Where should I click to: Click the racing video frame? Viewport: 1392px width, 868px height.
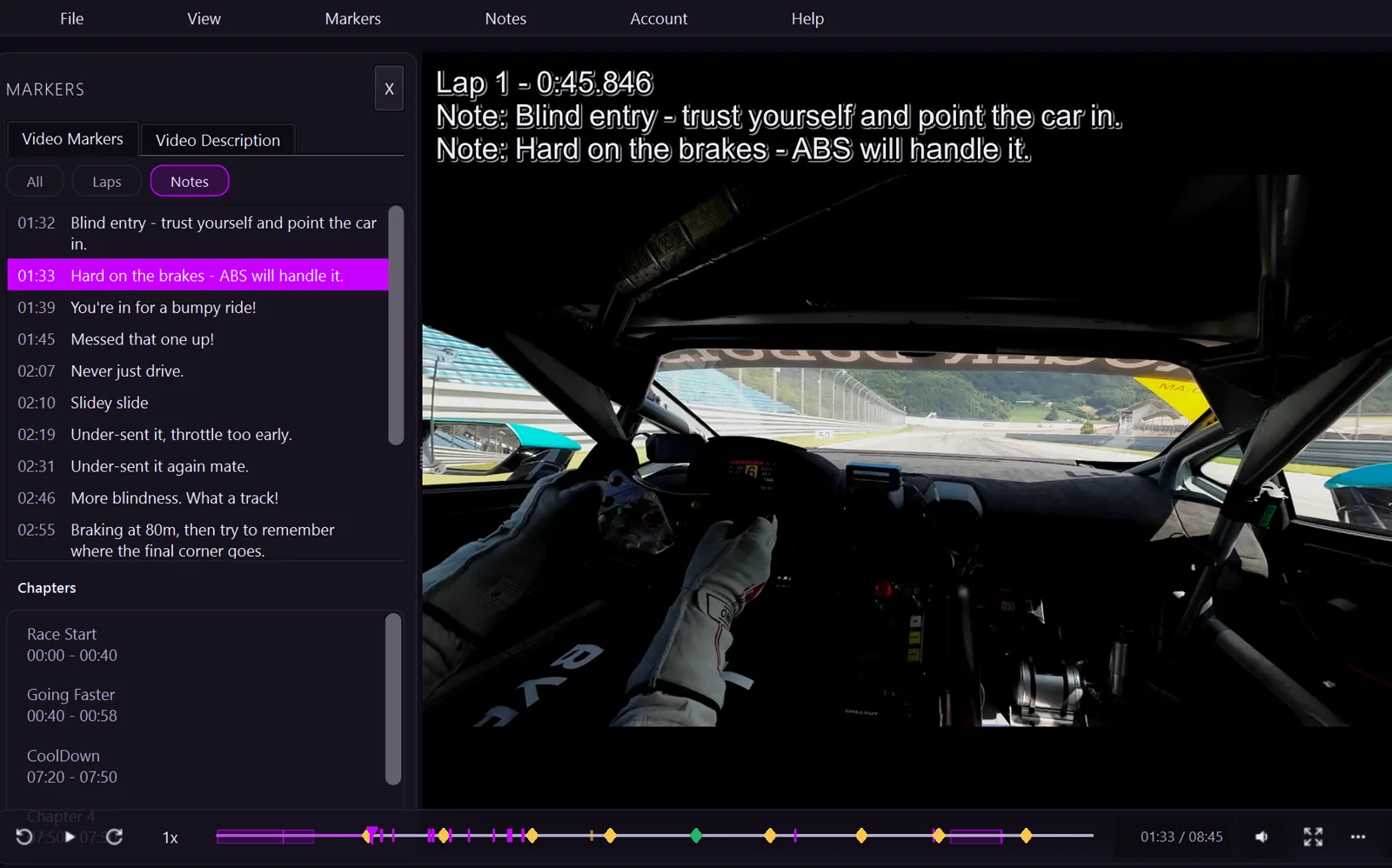(907, 451)
